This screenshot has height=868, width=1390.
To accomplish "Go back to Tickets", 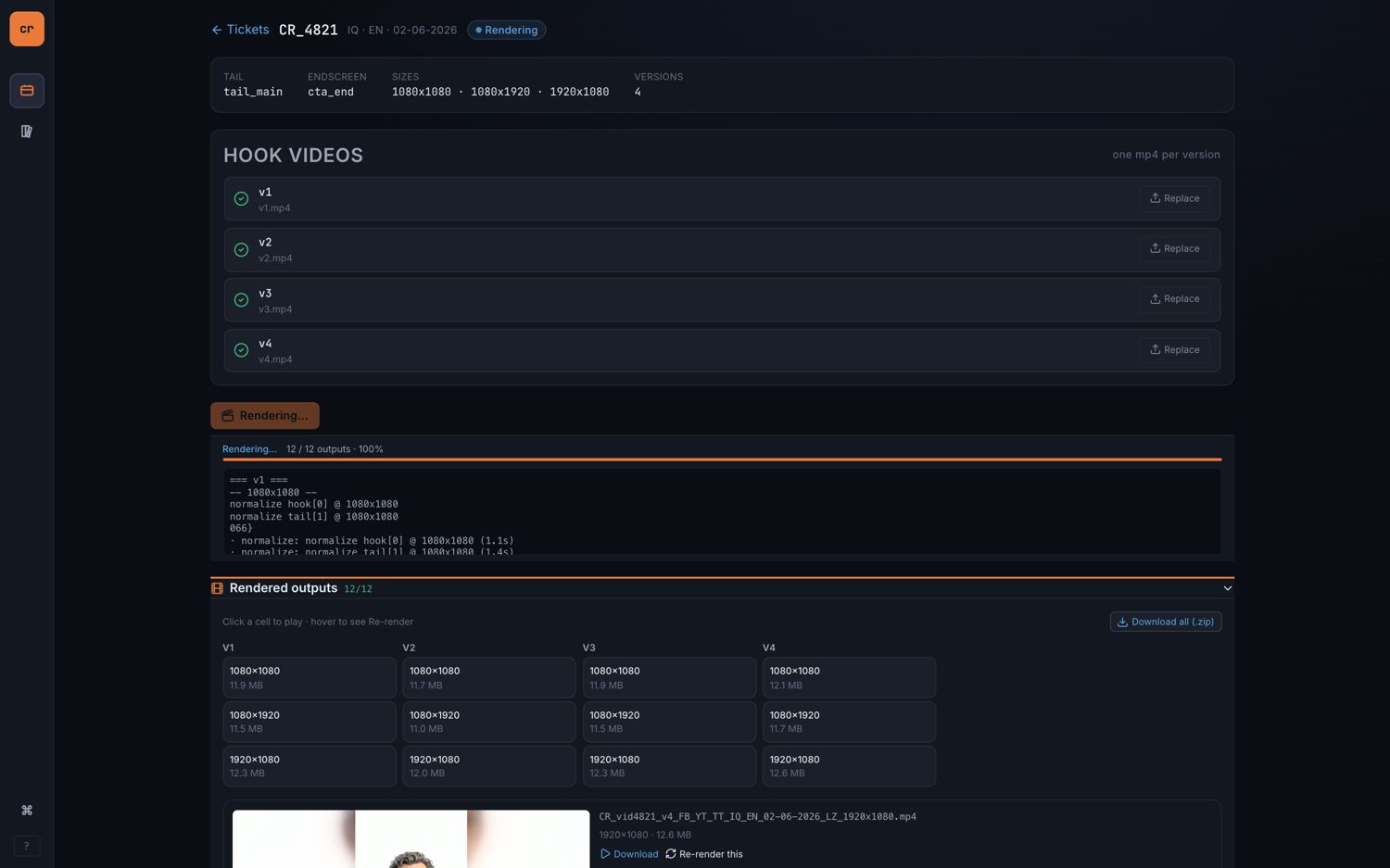I will tap(240, 30).
